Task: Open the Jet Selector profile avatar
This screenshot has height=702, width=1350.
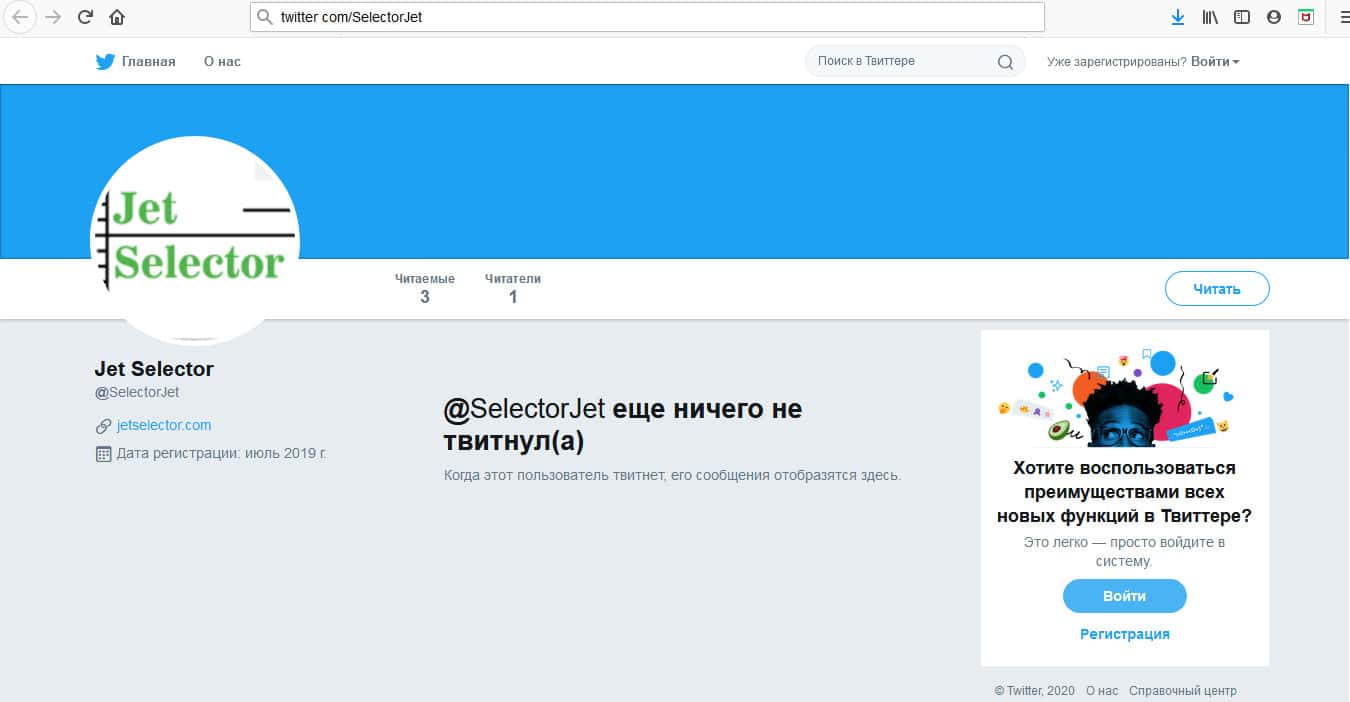Action: 195,240
